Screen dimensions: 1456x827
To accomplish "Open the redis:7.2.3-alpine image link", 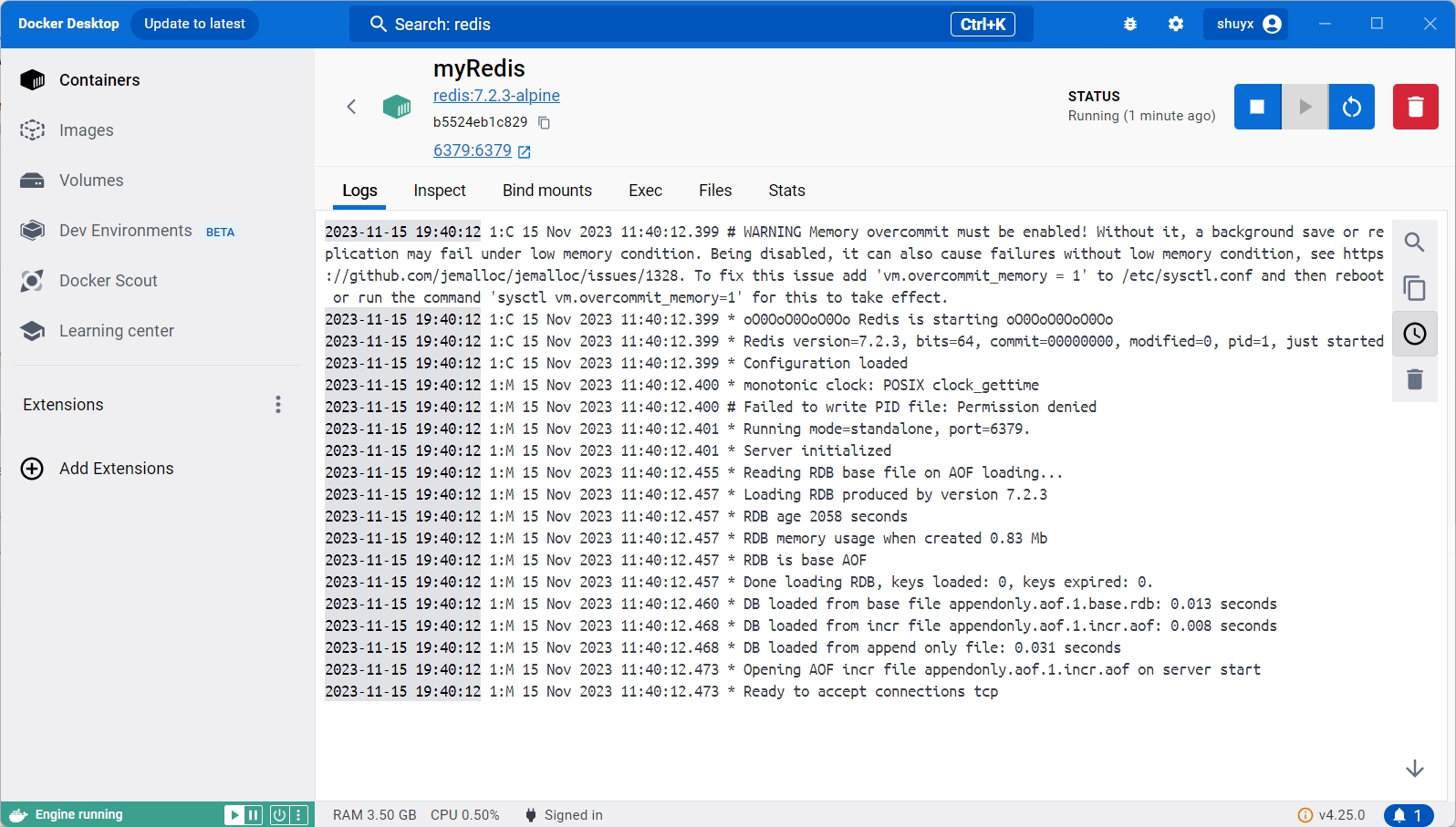I will [496, 96].
